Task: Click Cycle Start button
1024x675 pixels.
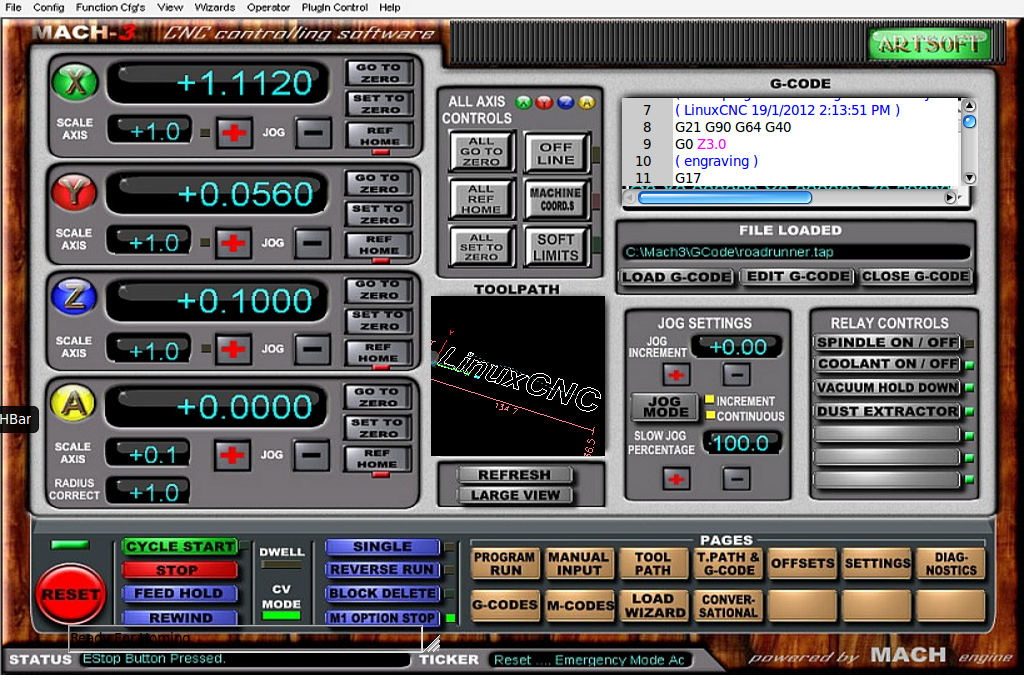Action: [180, 546]
